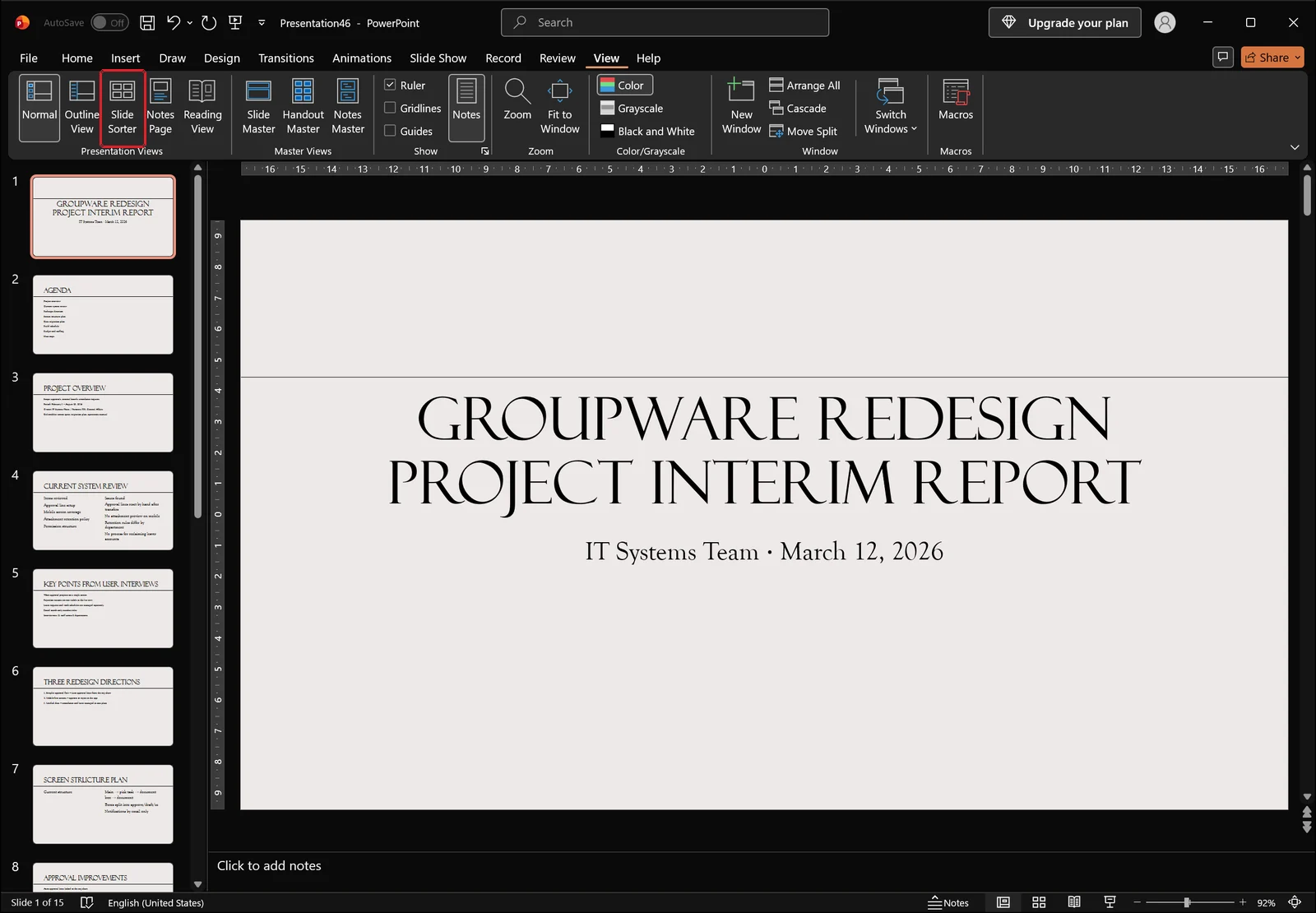Click Zoom out minus button
The height and width of the screenshot is (913, 1316).
[1138, 902]
